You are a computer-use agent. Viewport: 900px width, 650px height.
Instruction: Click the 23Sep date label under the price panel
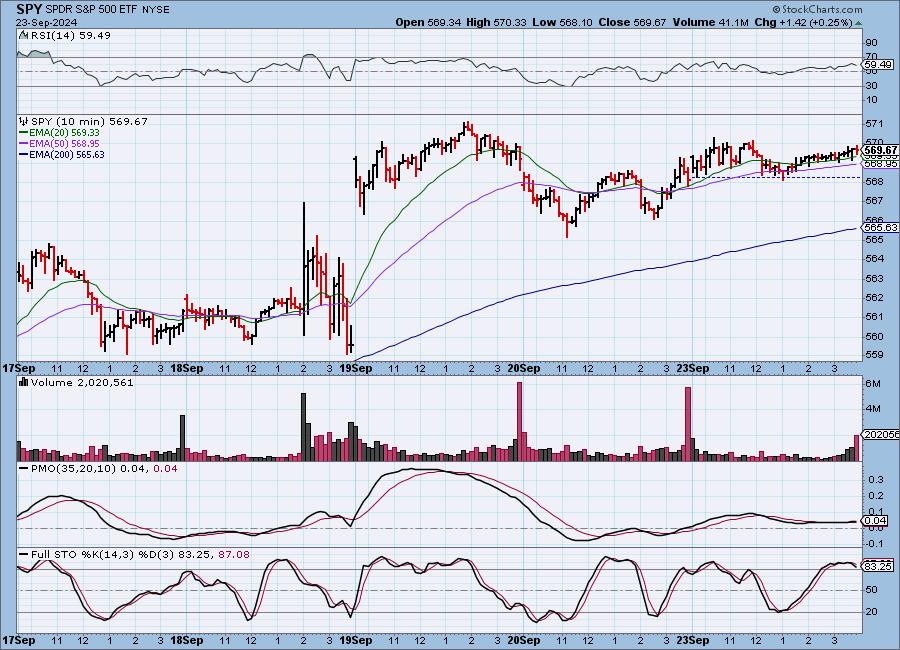[692, 368]
